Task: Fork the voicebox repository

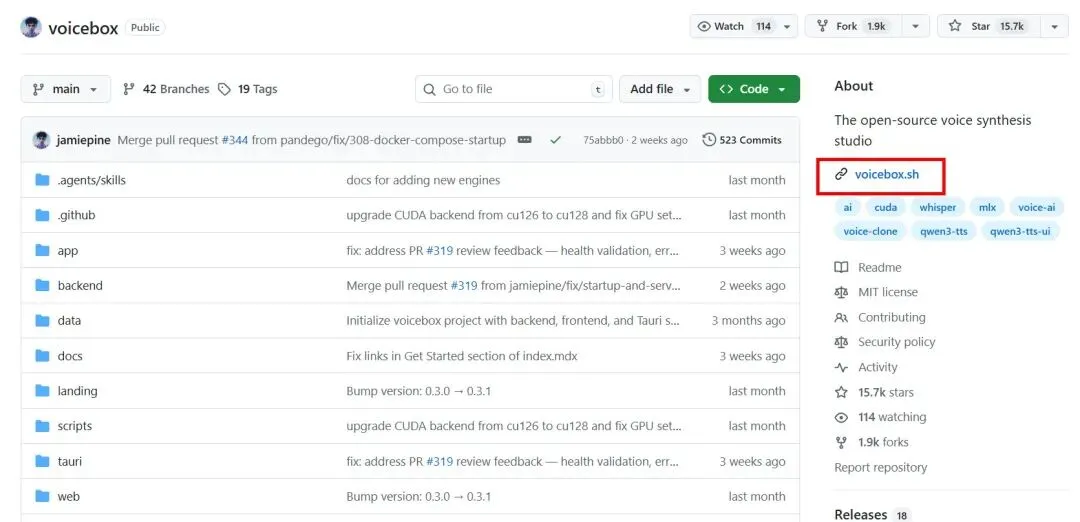Action: coord(853,26)
